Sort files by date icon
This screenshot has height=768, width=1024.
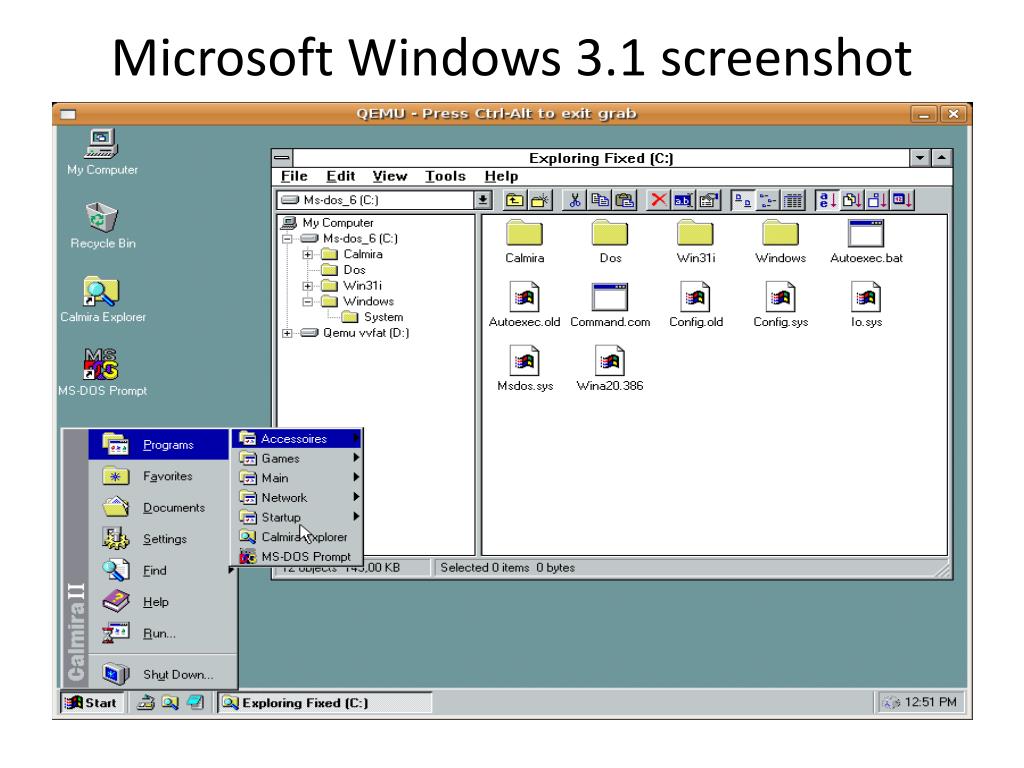pos(902,200)
